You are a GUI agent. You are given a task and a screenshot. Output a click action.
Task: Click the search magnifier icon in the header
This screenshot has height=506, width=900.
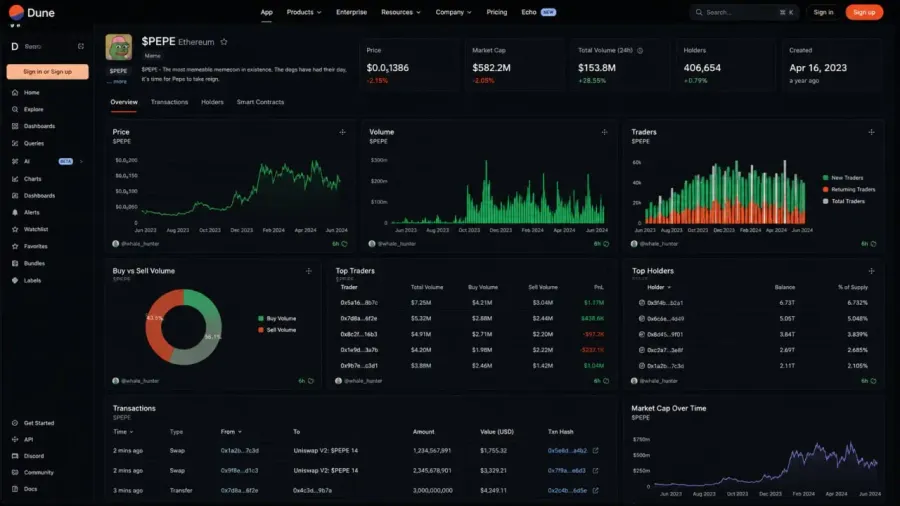(699, 12)
